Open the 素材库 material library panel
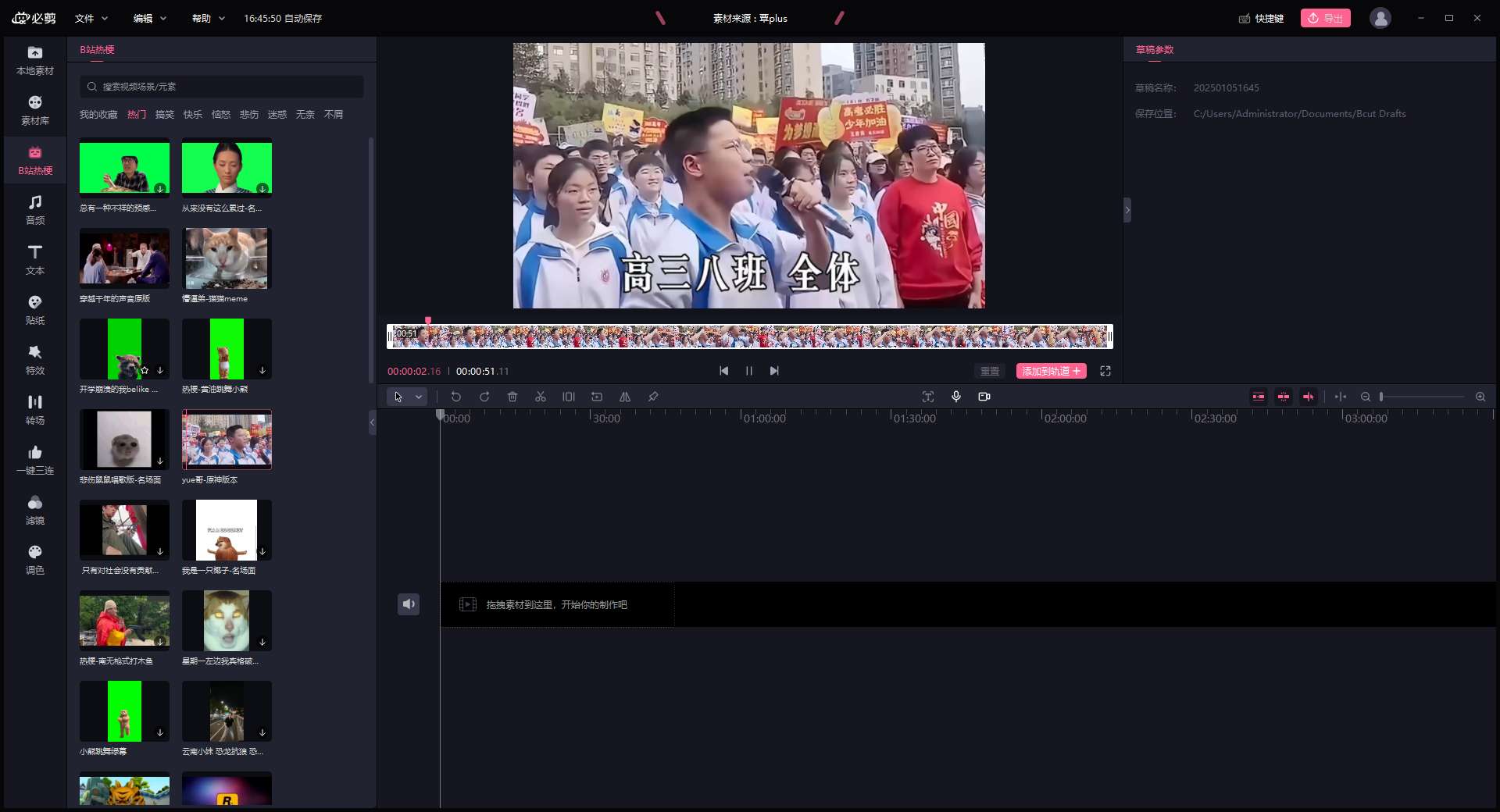1500x812 pixels. click(35, 111)
